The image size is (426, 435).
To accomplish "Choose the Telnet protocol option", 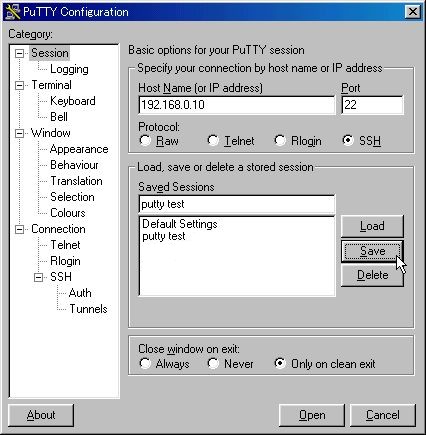I will pyautogui.click(x=213, y=140).
